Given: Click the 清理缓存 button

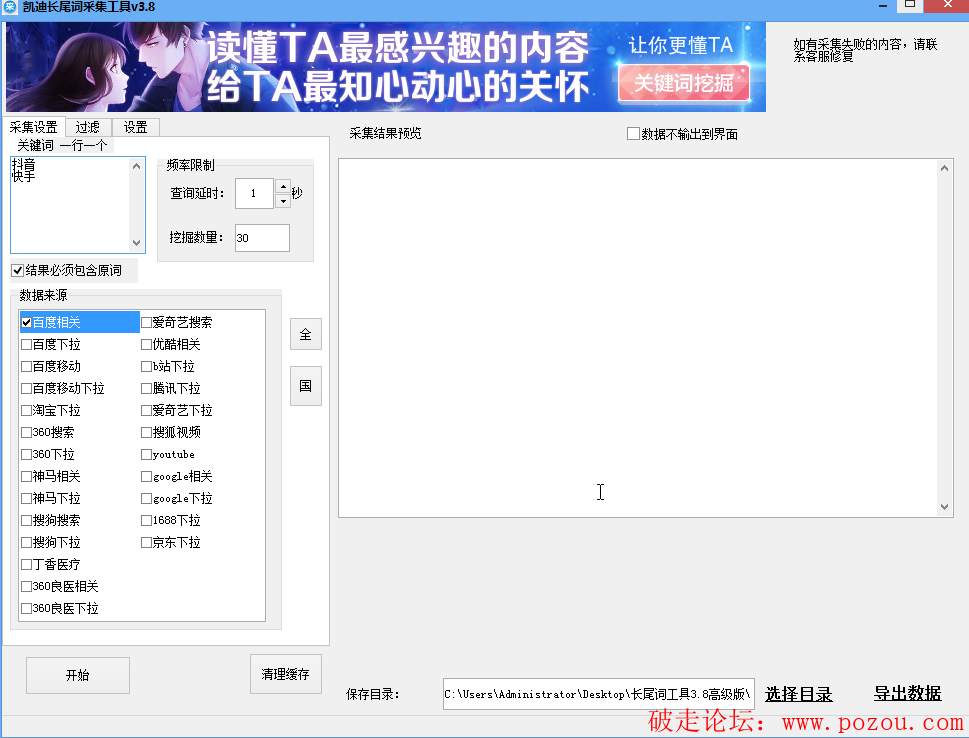Looking at the screenshot, I should pyautogui.click(x=285, y=674).
